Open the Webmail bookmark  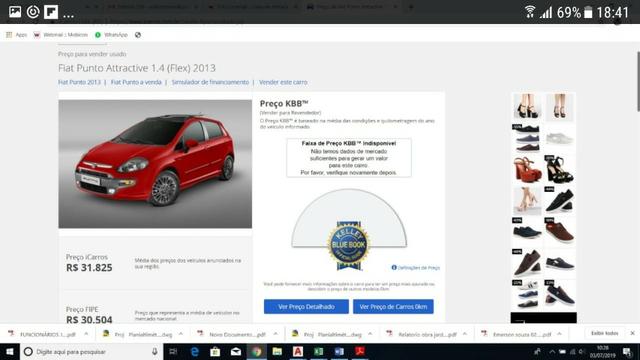pos(61,35)
